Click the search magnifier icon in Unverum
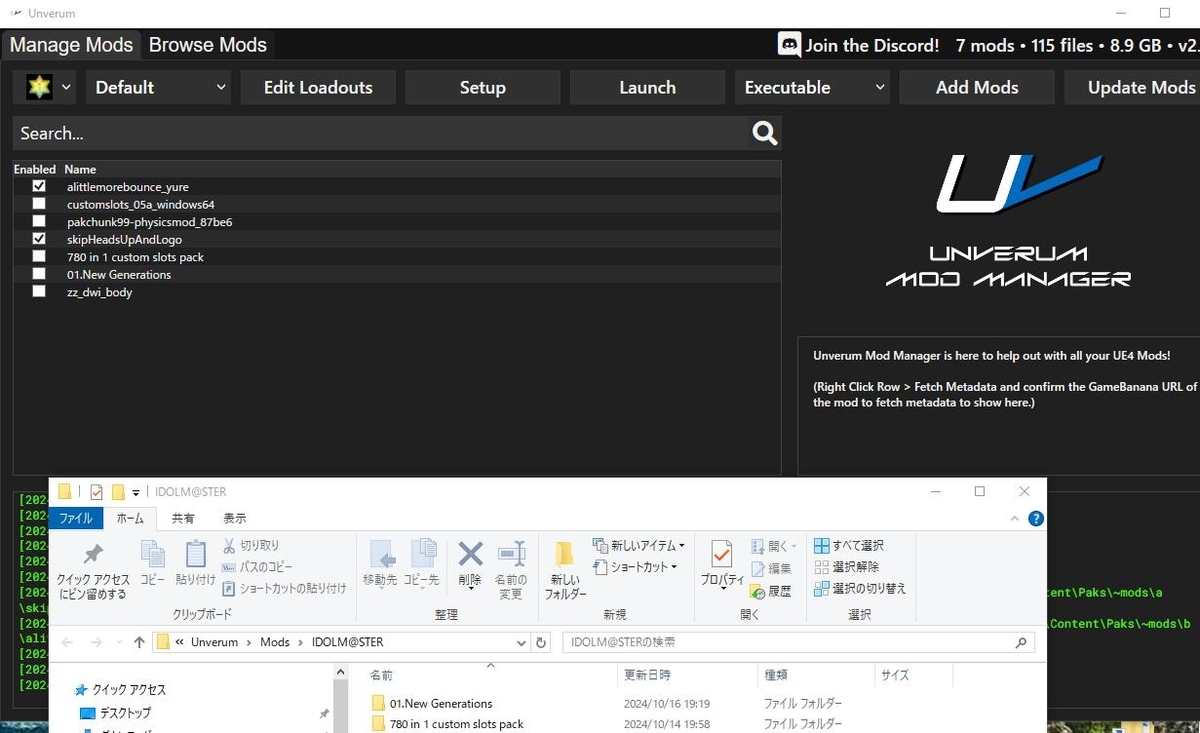This screenshot has width=1200, height=733. click(765, 133)
